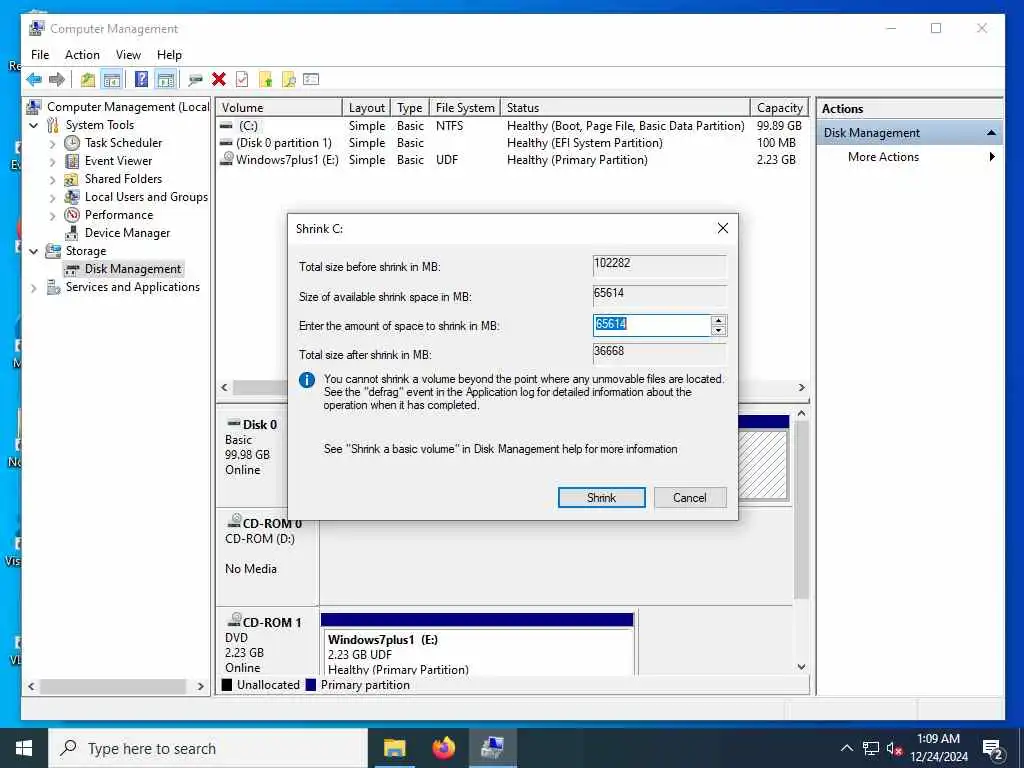1024x768 pixels.
Task: Click the folder with magnifier icon
Action: (288, 80)
